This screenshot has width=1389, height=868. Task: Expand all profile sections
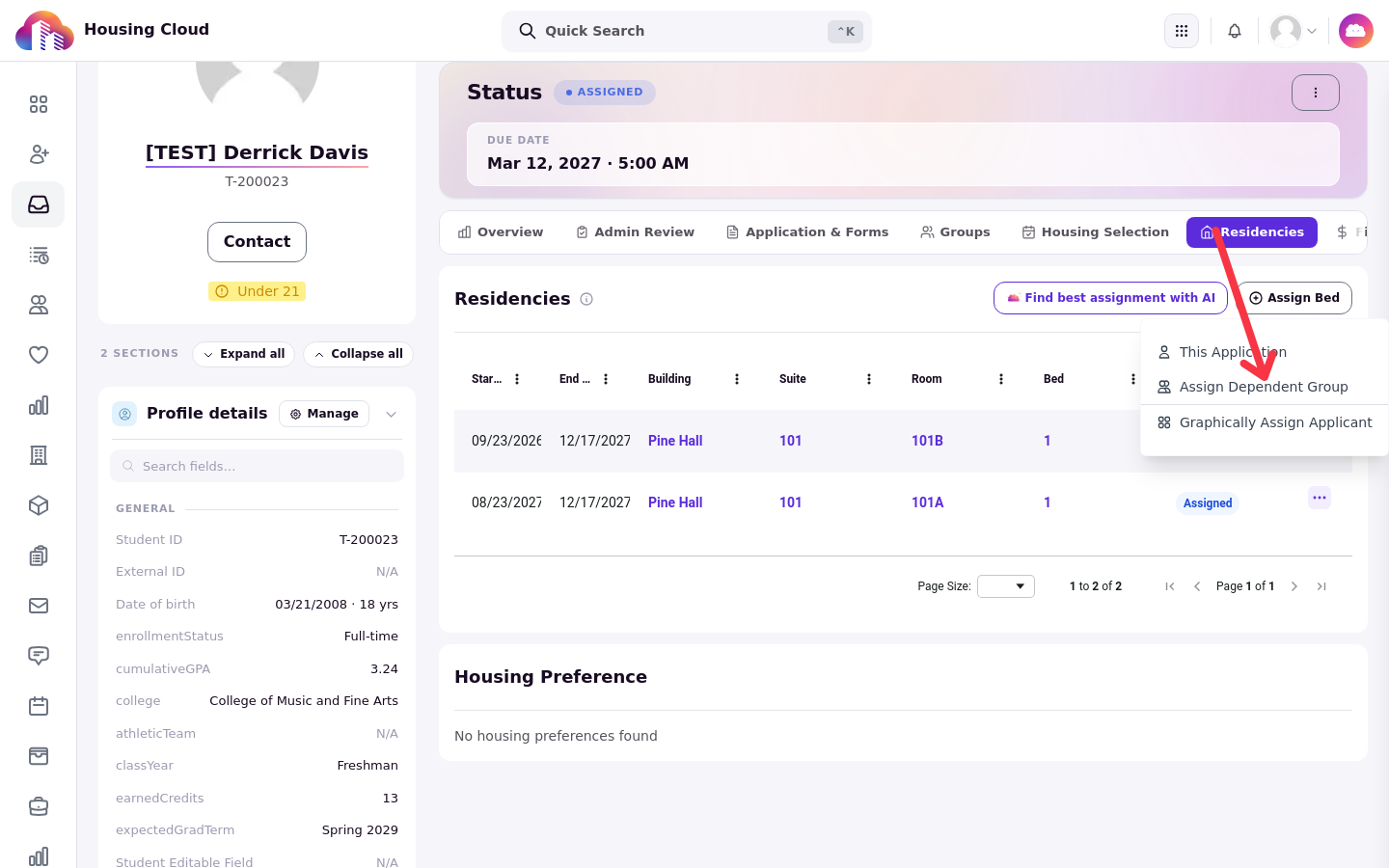pyautogui.click(x=243, y=354)
